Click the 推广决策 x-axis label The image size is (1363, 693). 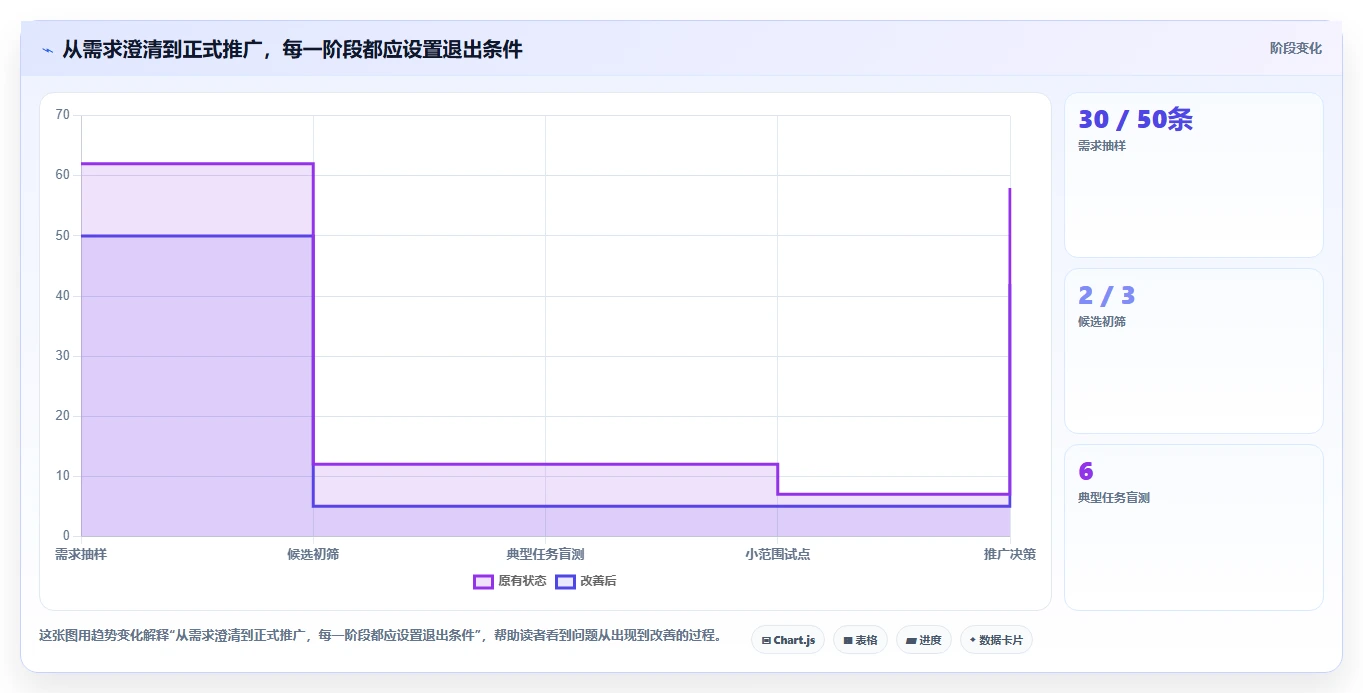point(1009,554)
